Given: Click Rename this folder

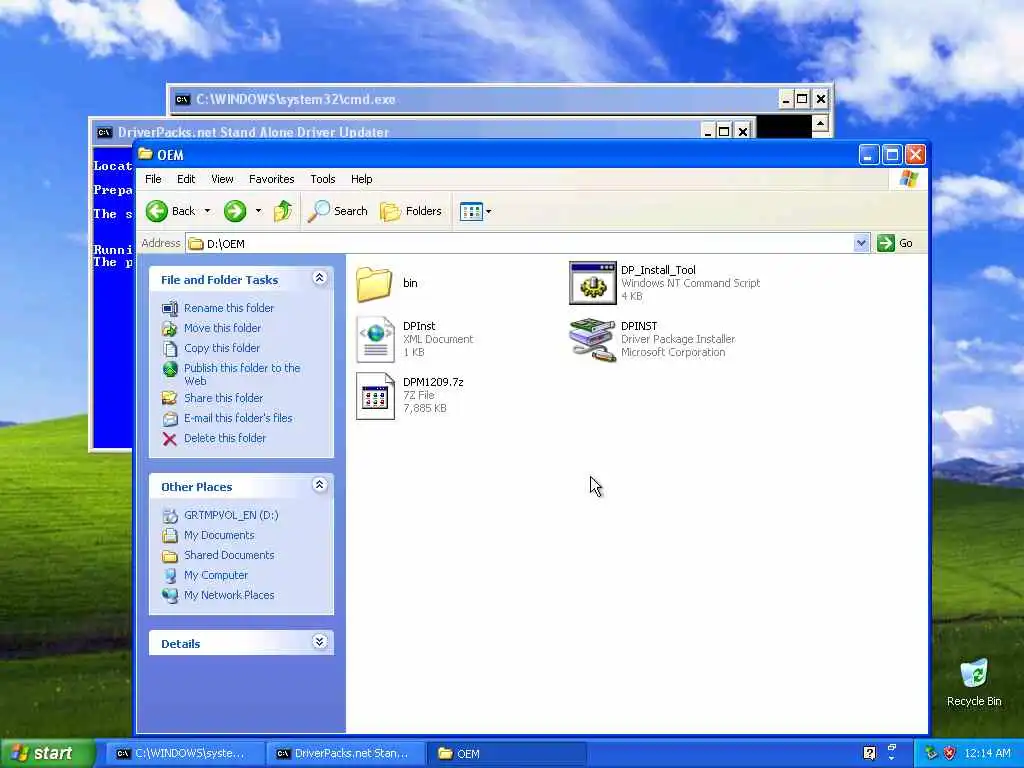Looking at the screenshot, I should 229,308.
